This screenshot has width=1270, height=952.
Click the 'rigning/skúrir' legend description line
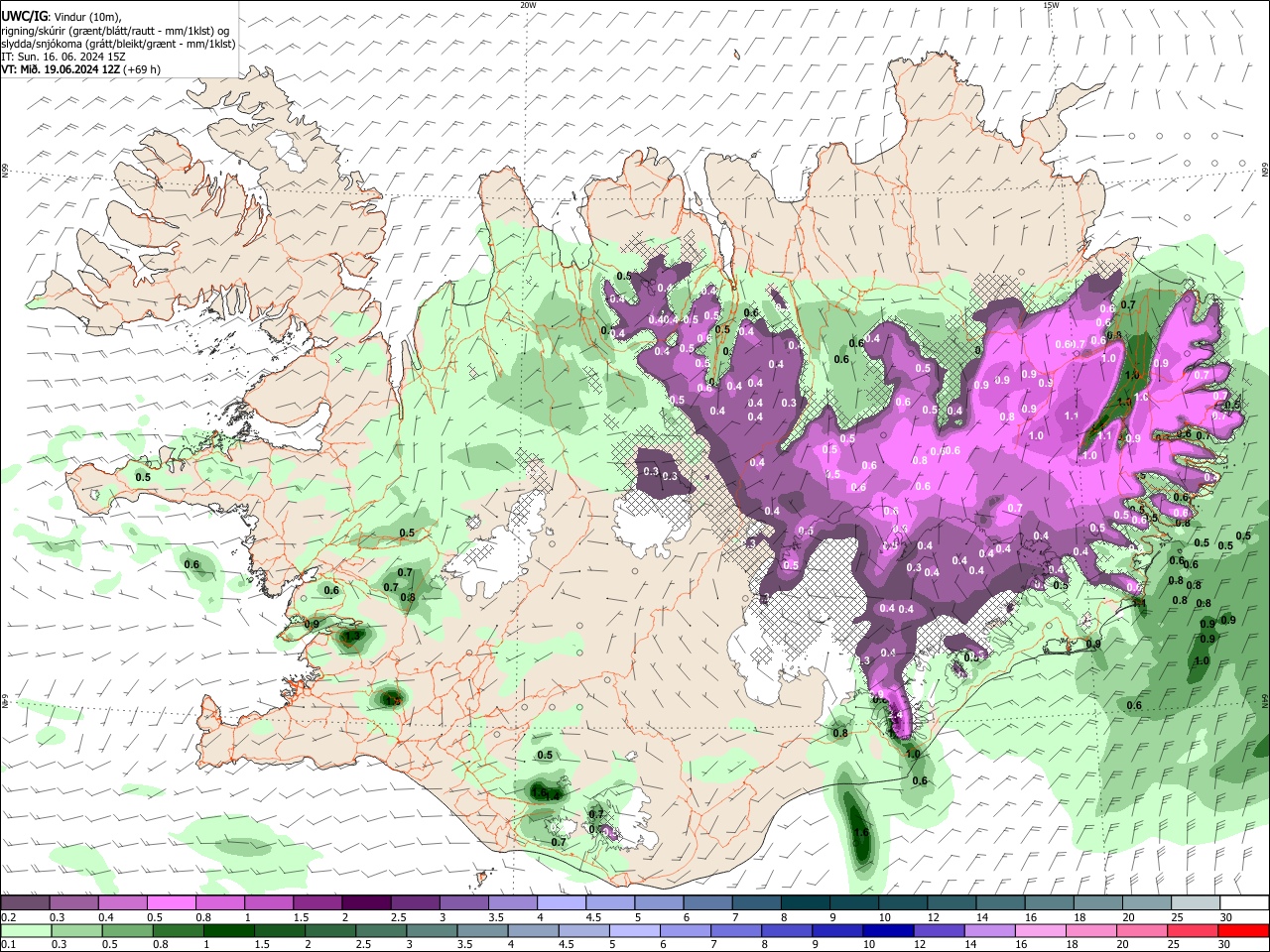coord(115,31)
